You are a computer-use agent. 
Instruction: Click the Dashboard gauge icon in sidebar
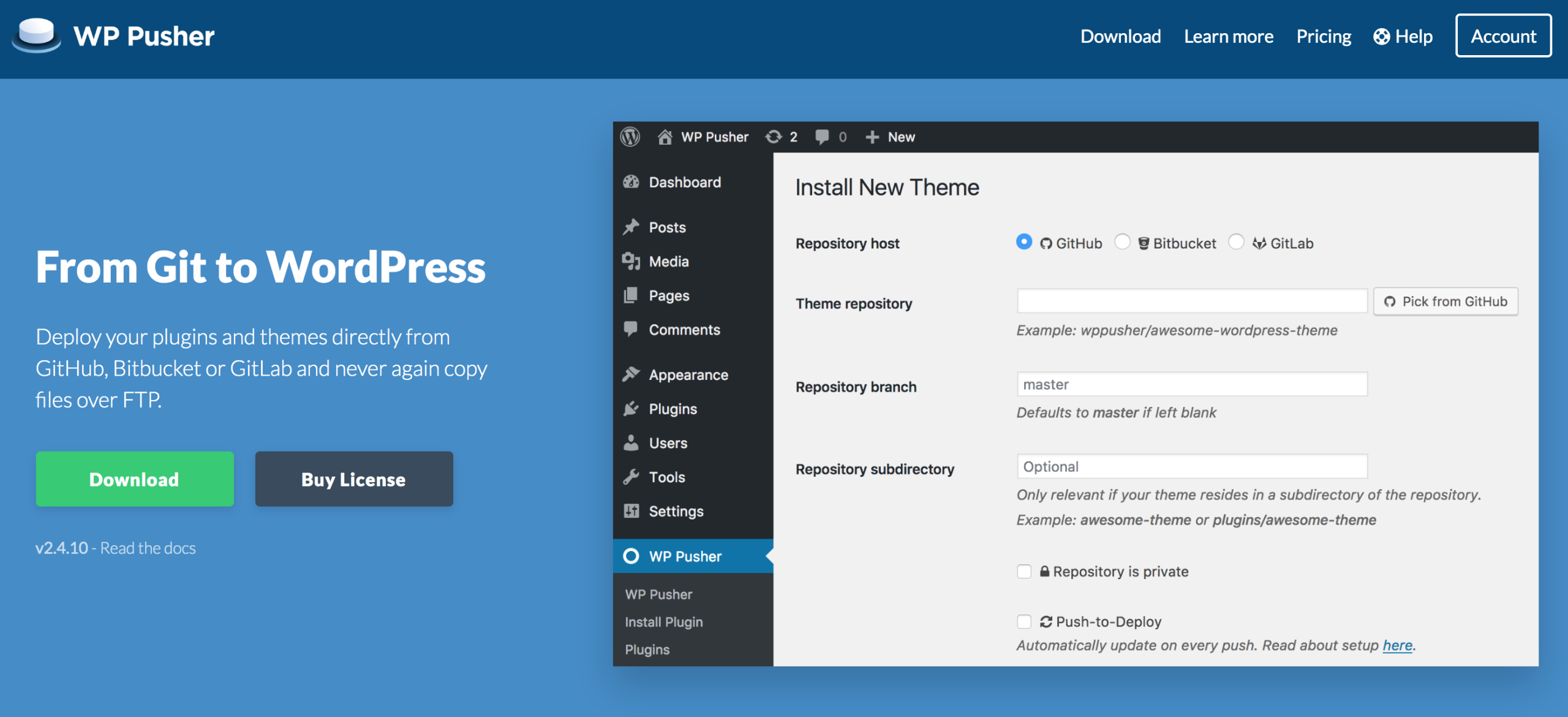click(x=631, y=182)
